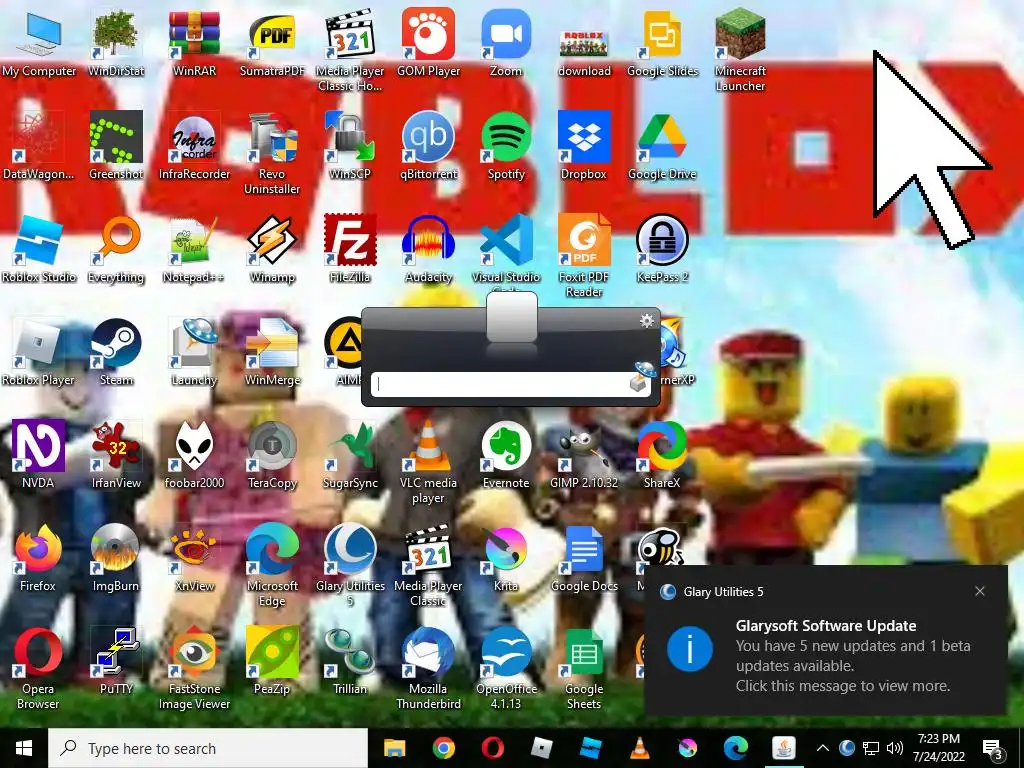This screenshot has height=768, width=1024.
Task: Open the volume control in the tray
Action: (895, 748)
